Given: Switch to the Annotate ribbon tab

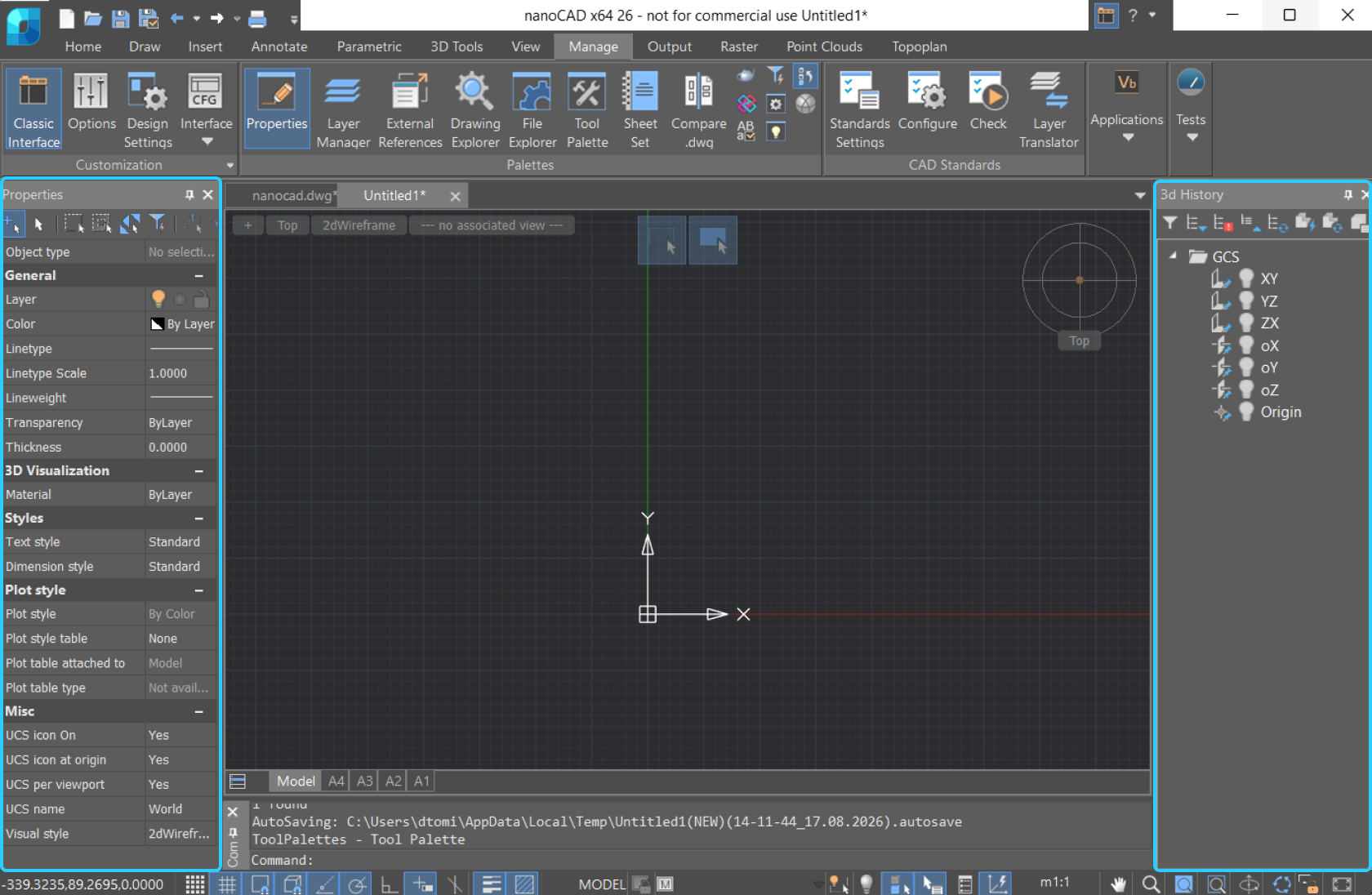Looking at the screenshot, I should point(279,47).
